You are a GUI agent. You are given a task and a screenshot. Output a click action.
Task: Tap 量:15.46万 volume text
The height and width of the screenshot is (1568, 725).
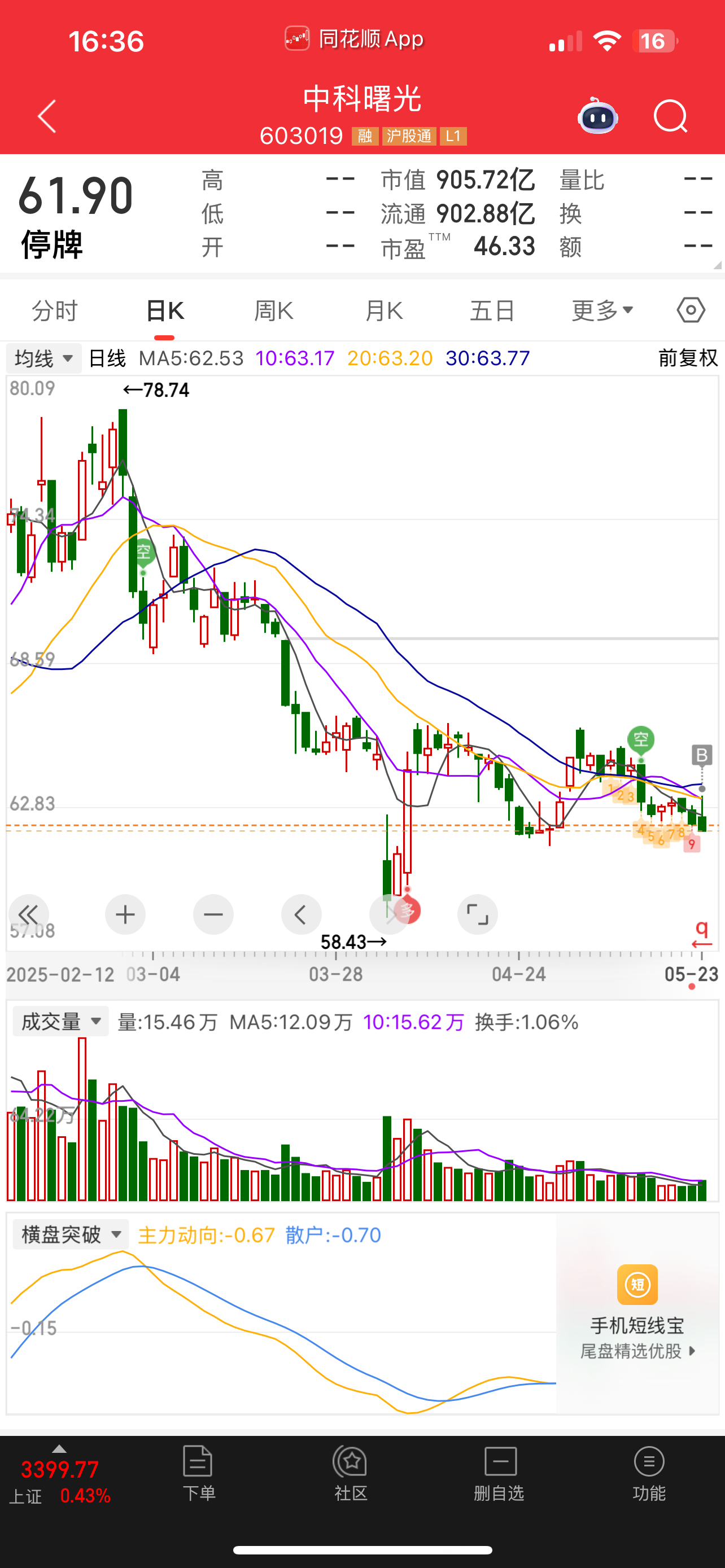point(167,1022)
